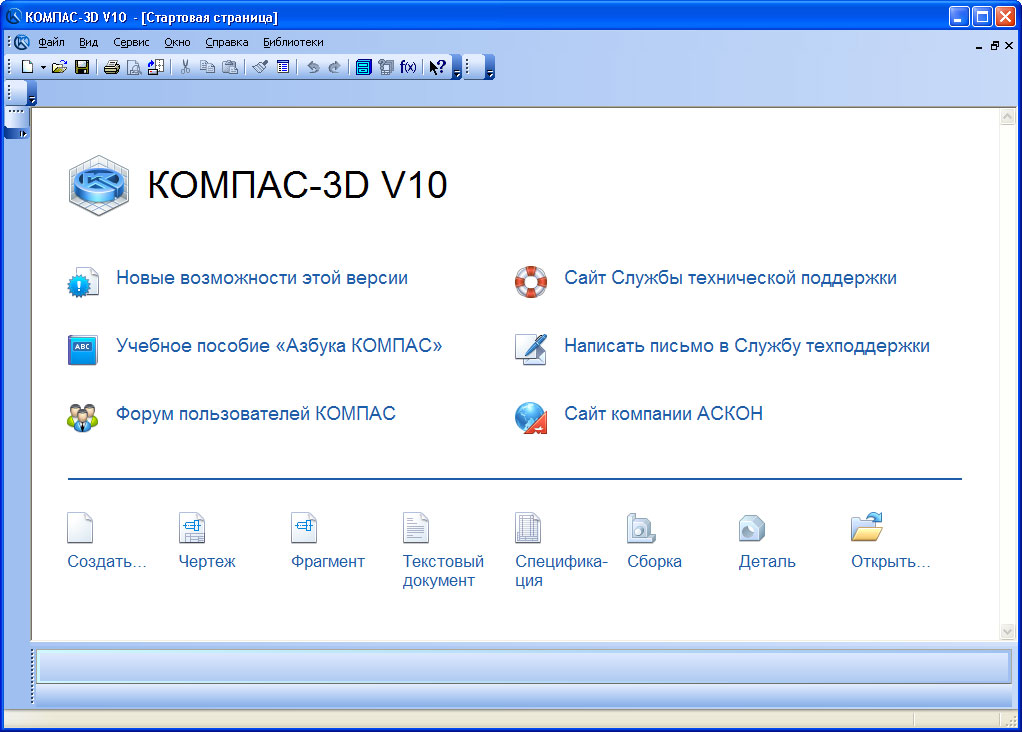Image resolution: width=1022 pixels, height=732 pixels.
Task: Click the Document manager icon beside f(x)
Action: tap(386, 67)
